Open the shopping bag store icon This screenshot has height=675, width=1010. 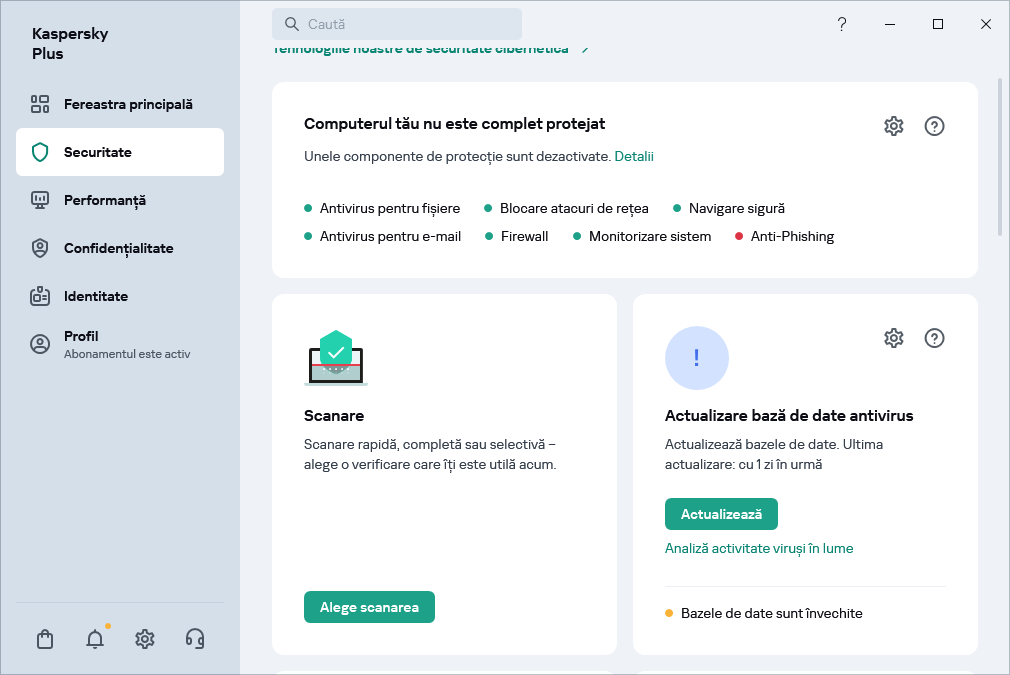coord(44,638)
